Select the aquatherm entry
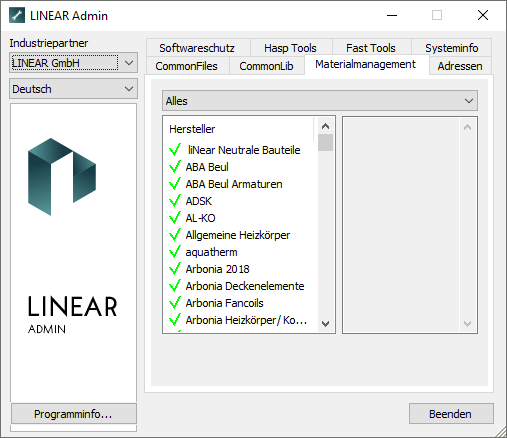Screen dimensions: 507x438 point(211,252)
